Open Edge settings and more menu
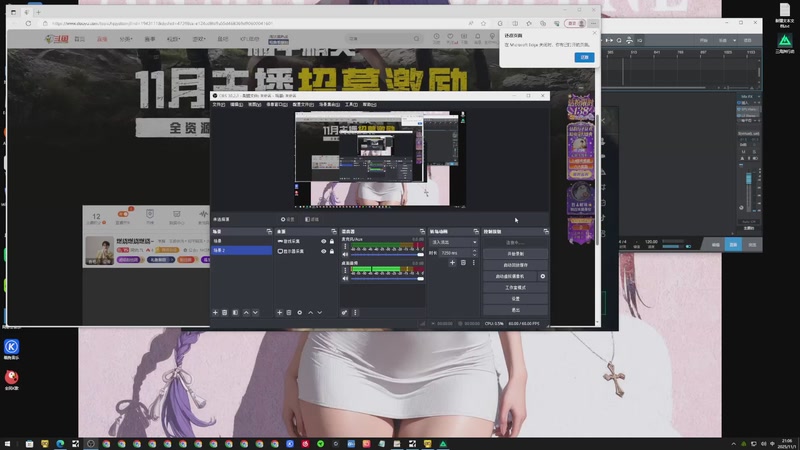This screenshot has width=800, height=450. click(593, 23)
